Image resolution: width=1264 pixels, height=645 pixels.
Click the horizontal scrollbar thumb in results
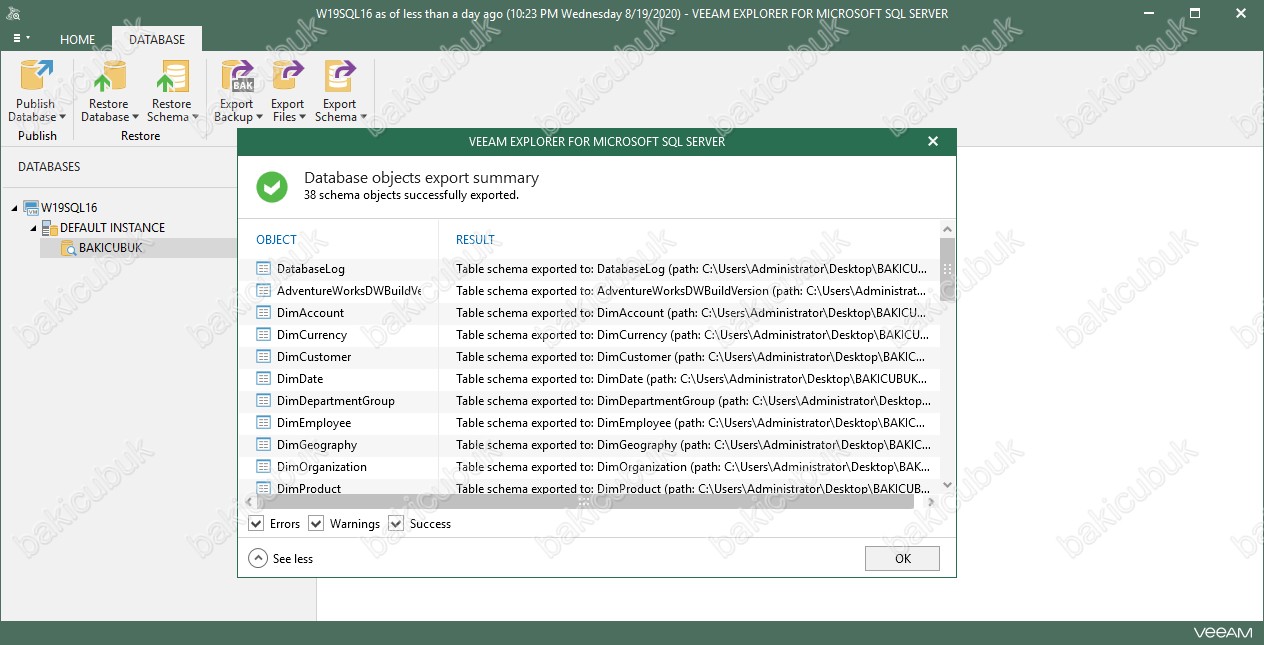point(584,502)
